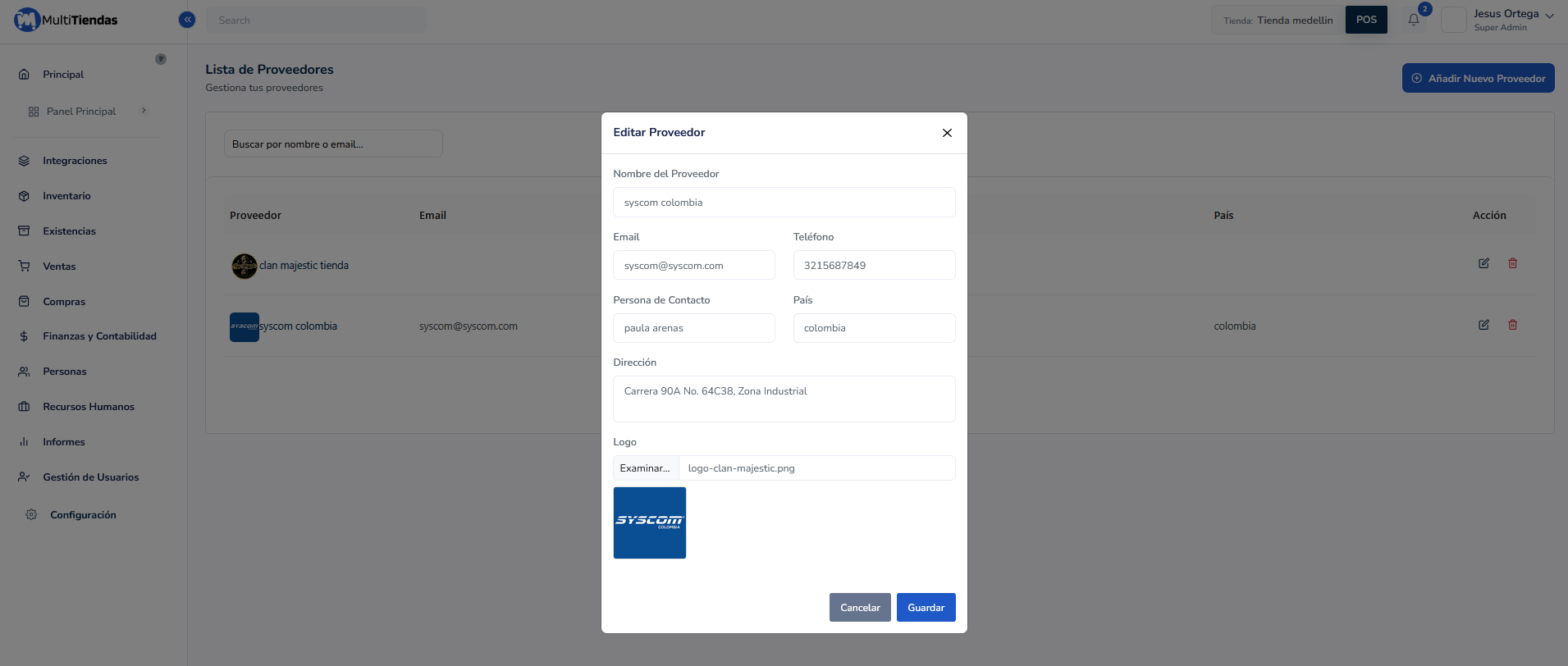Edit the Teléfono field
The width and height of the screenshot is (1568, 666).
(x=874, y=266)
